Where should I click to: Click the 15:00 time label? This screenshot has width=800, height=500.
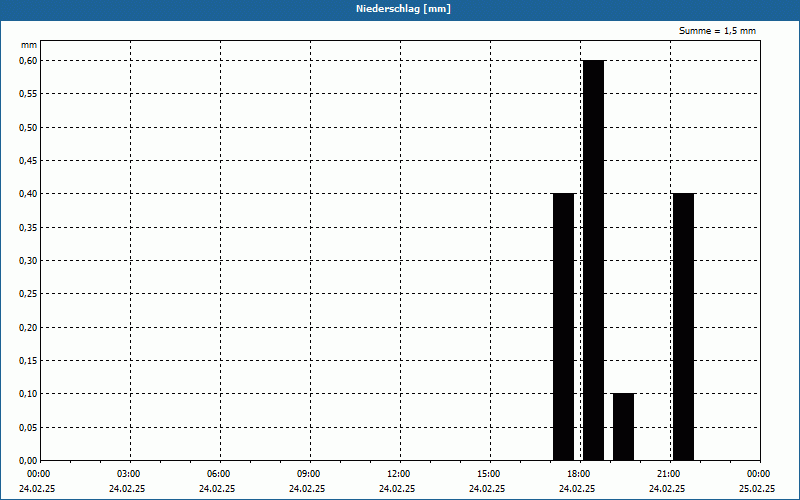point(489,474)
